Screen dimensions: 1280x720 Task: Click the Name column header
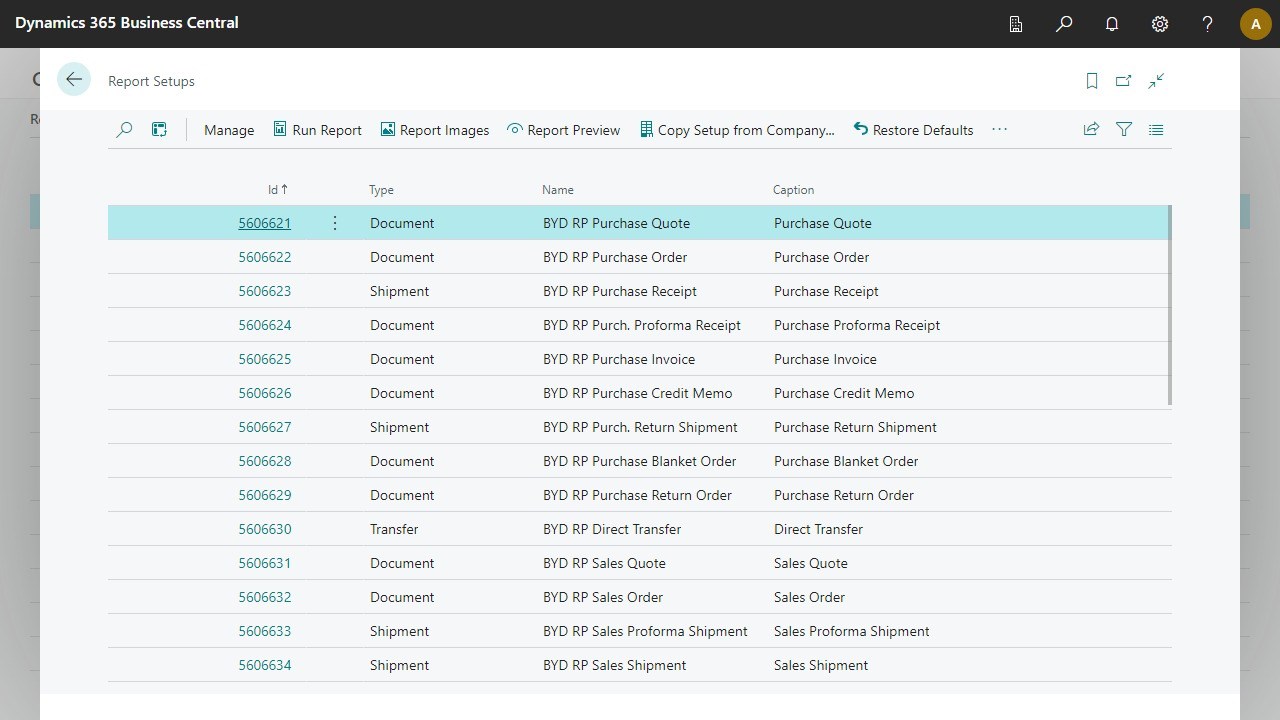(558, 190)
